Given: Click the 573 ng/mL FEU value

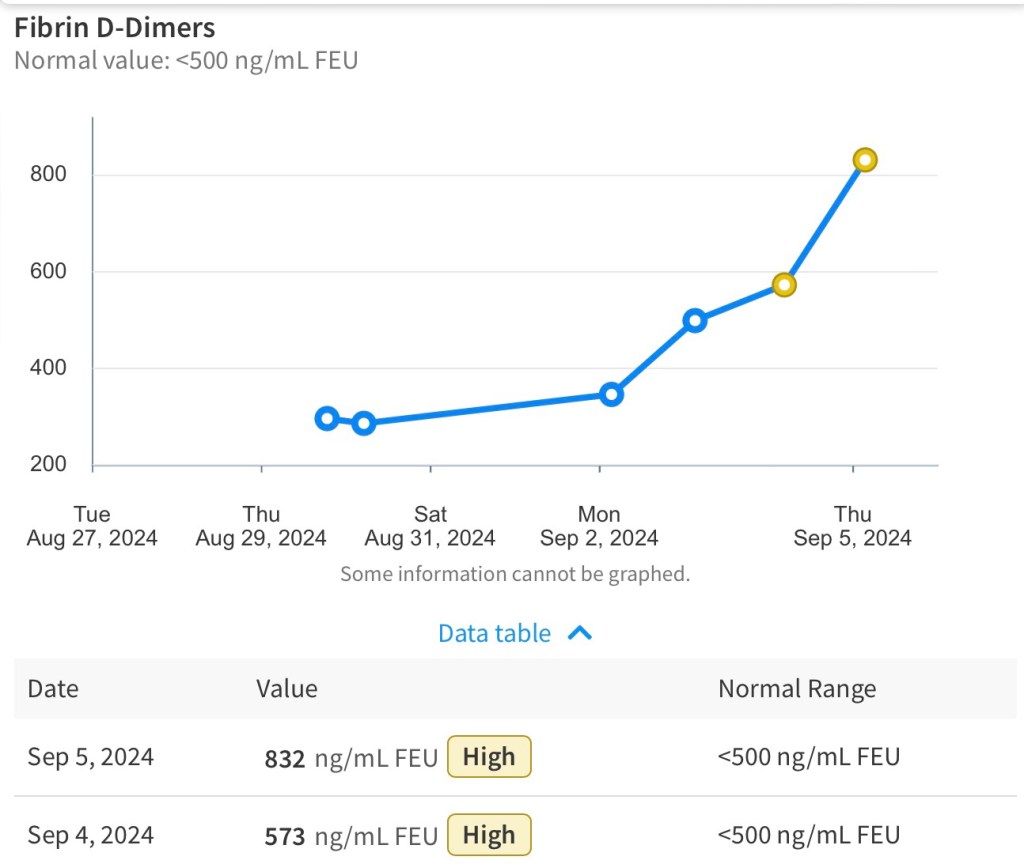Looking at the screenshot, I should tap(350, 836).
